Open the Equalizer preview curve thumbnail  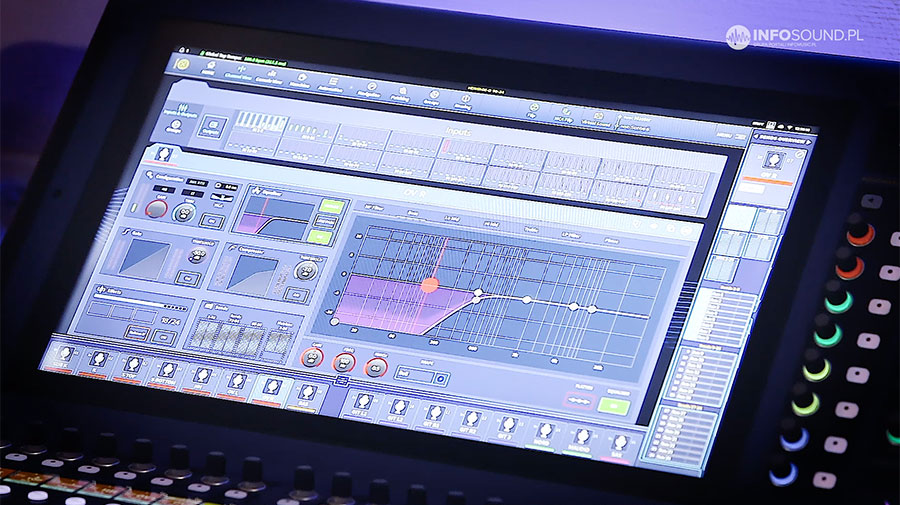pos(276,216)
